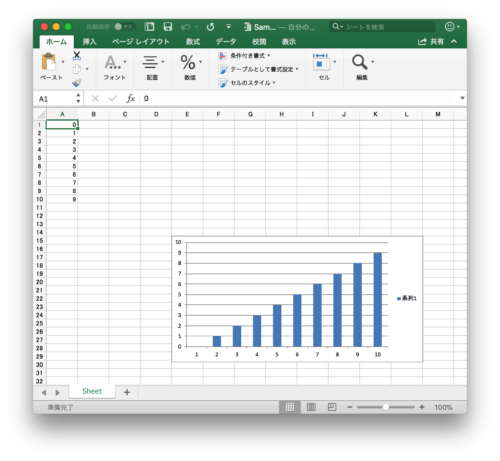Click the redo circular arrow icon

[210, 27]
